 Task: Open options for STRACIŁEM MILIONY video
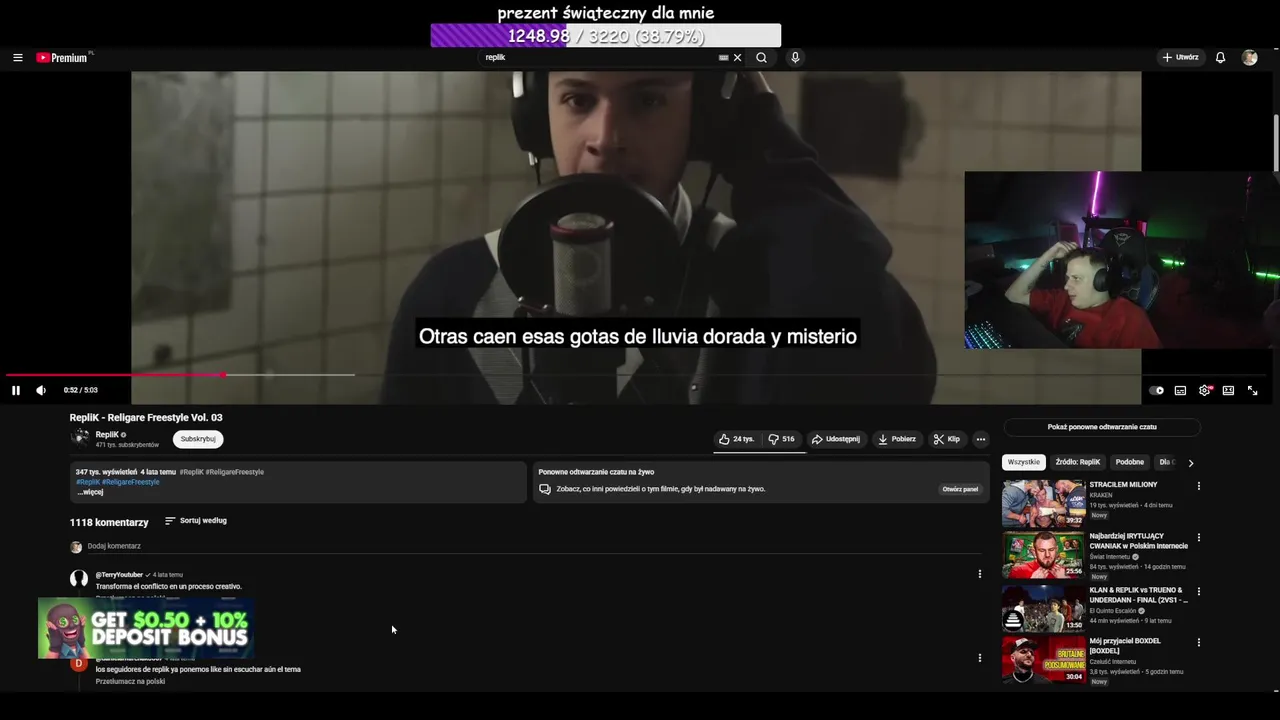(x=1199, y=487)
